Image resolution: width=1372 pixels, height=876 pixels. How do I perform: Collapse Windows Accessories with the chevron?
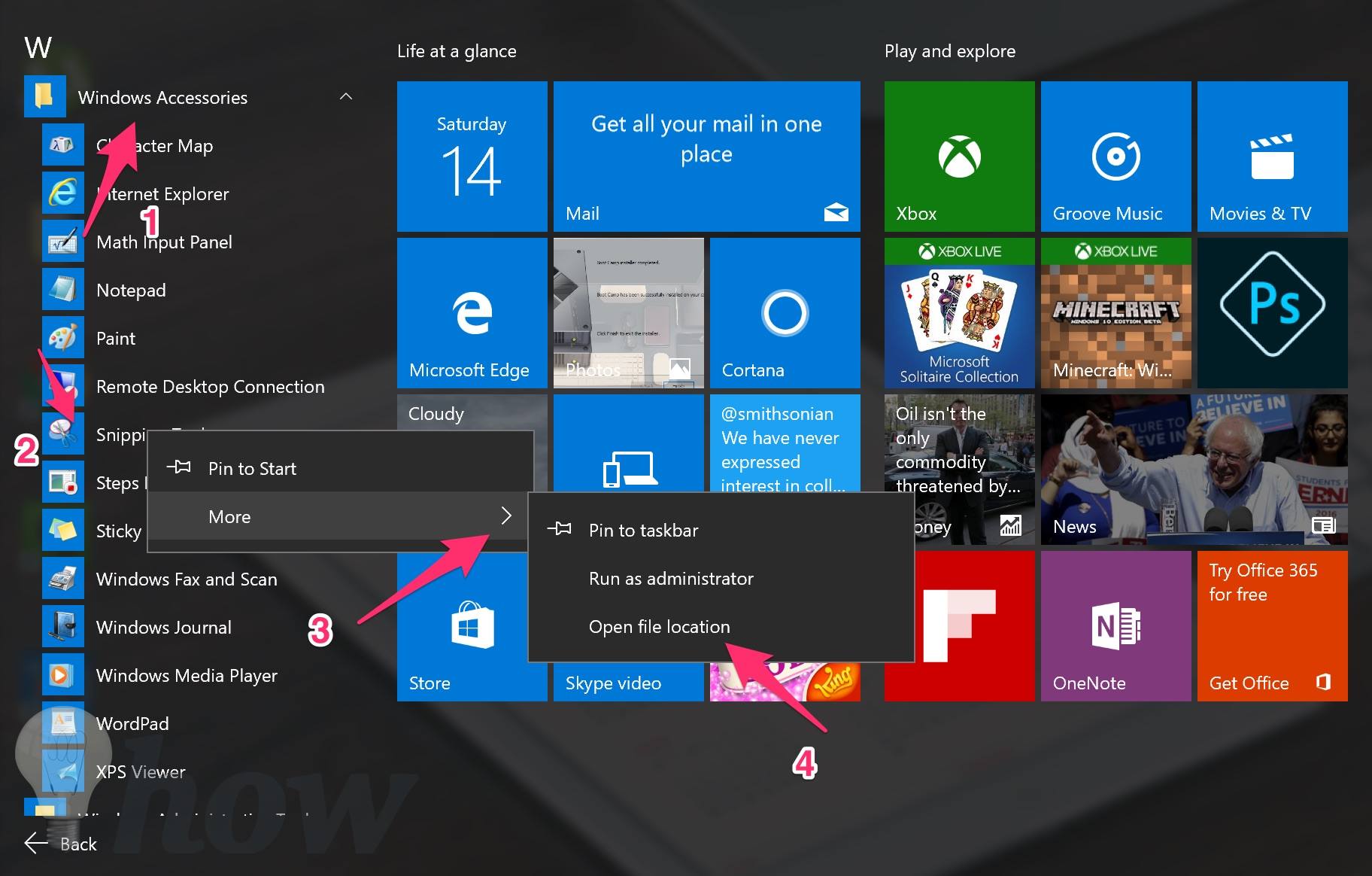(346, 96)
